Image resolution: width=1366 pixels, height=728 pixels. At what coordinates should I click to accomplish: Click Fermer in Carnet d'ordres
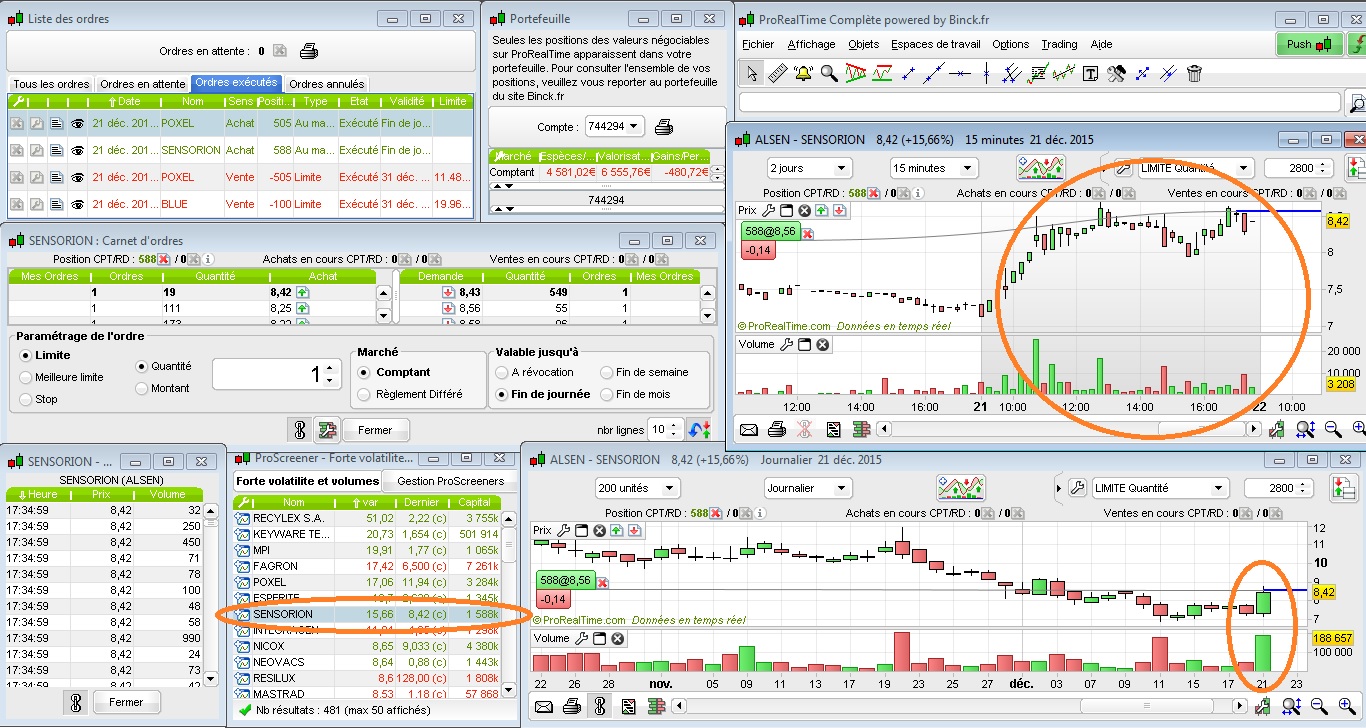pos(376,430)
